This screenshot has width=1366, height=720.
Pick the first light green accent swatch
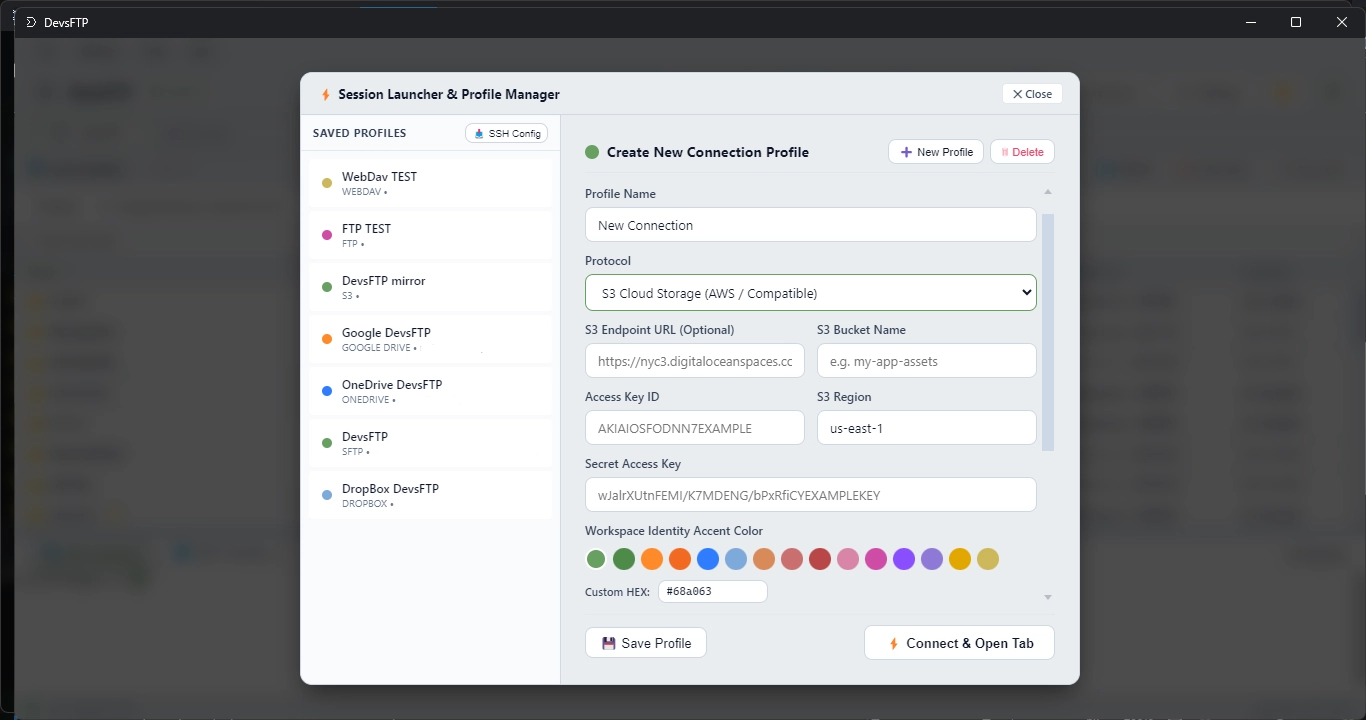[596, 559]
